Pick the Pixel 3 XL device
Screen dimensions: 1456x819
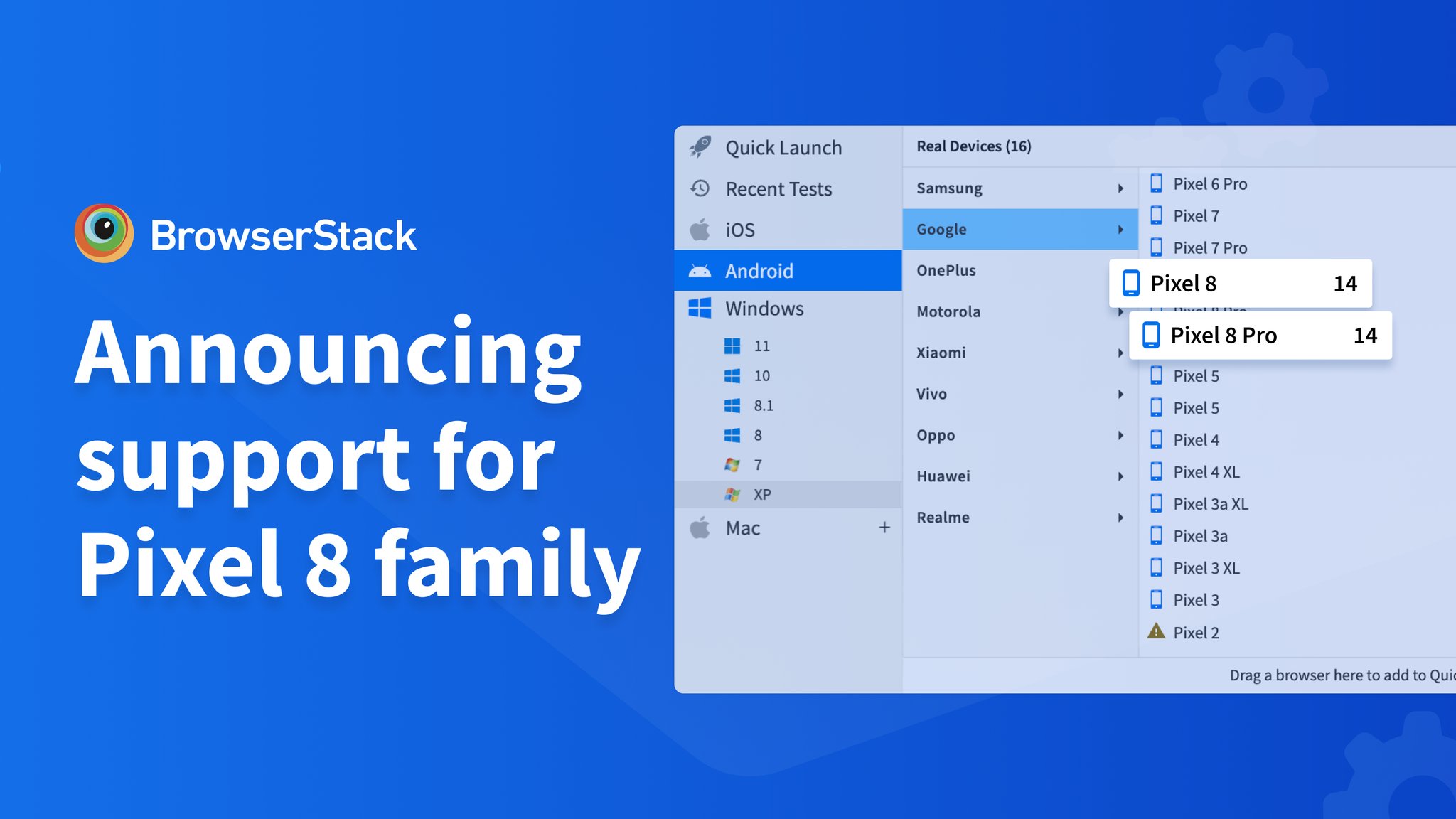[1206, 568]
